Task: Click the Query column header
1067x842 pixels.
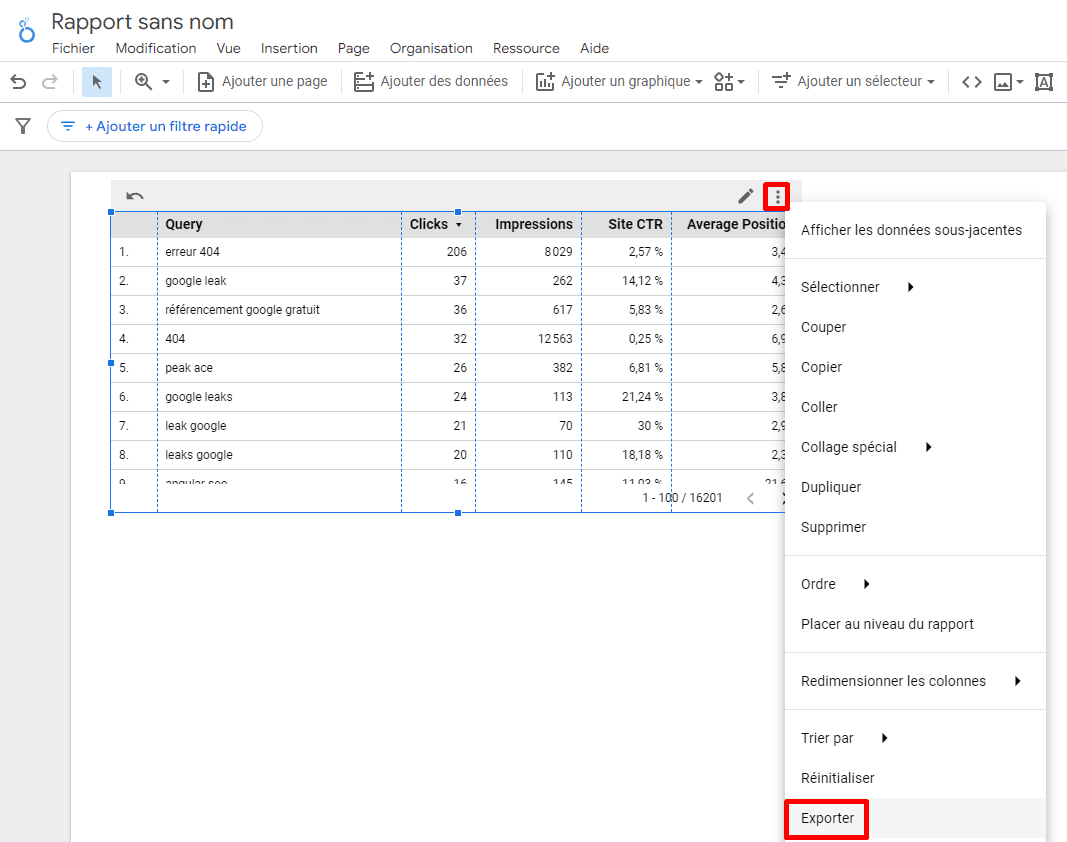Action: pyautogui.click(x=184, y=225)
